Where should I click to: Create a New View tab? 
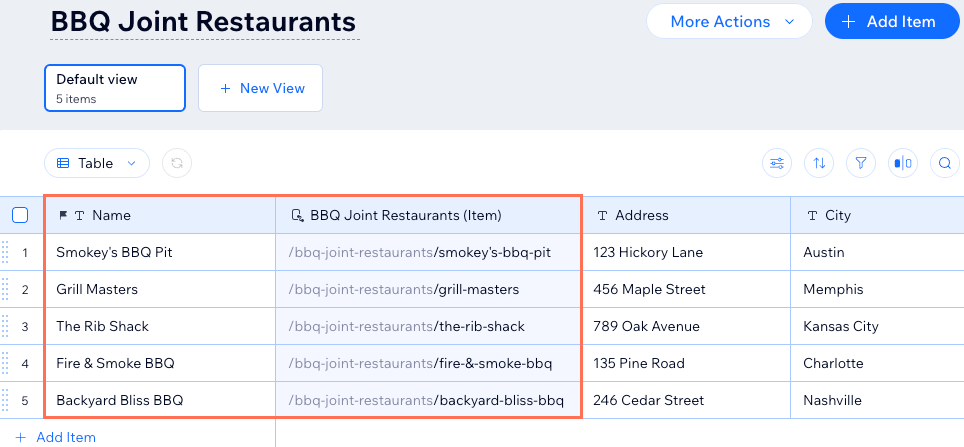tap(260, 88)
